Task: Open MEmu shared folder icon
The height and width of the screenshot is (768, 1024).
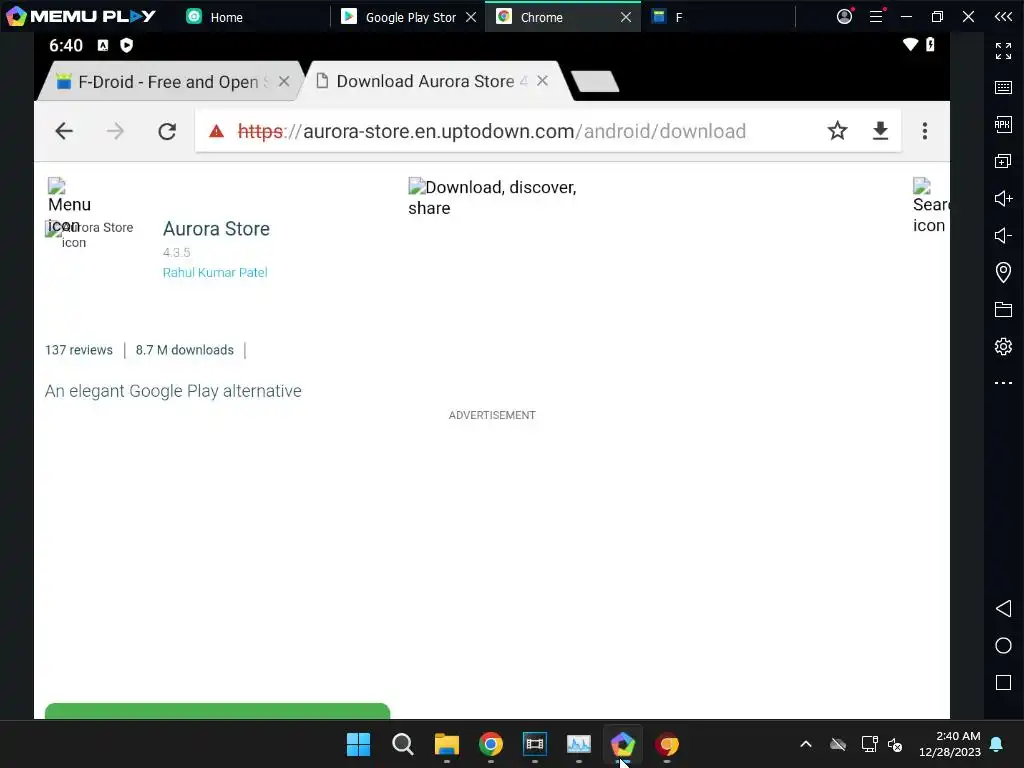Action: [1003, 310]
